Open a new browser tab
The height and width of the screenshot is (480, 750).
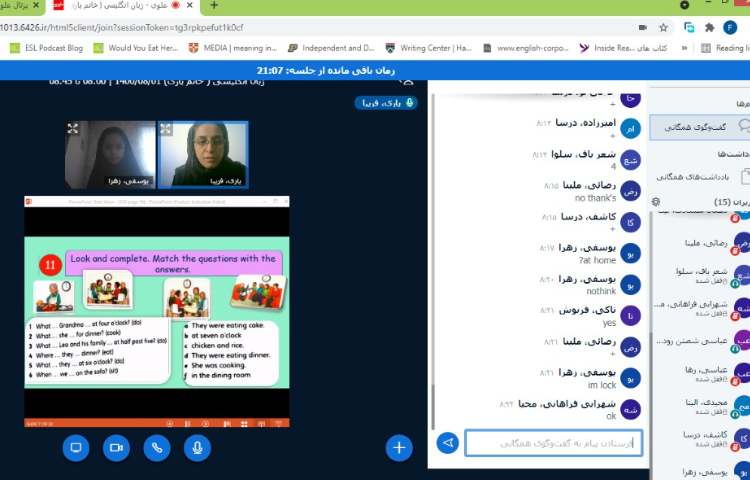213,6
